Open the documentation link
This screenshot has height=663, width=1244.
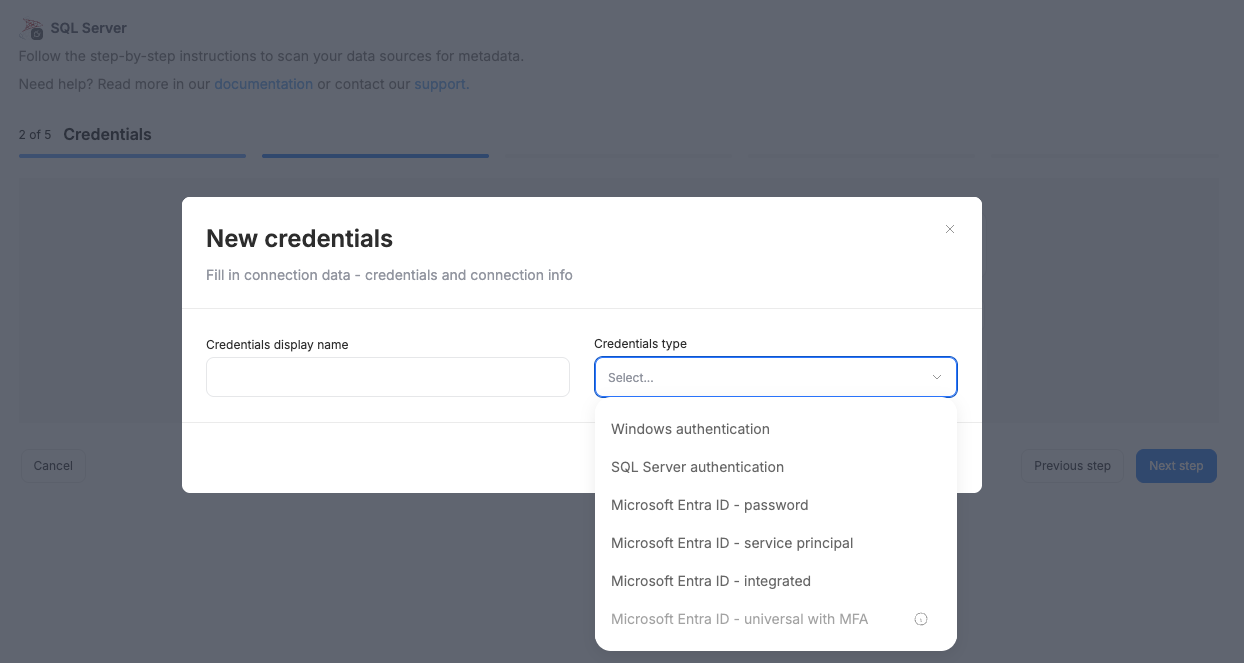(x=263, y=84)
